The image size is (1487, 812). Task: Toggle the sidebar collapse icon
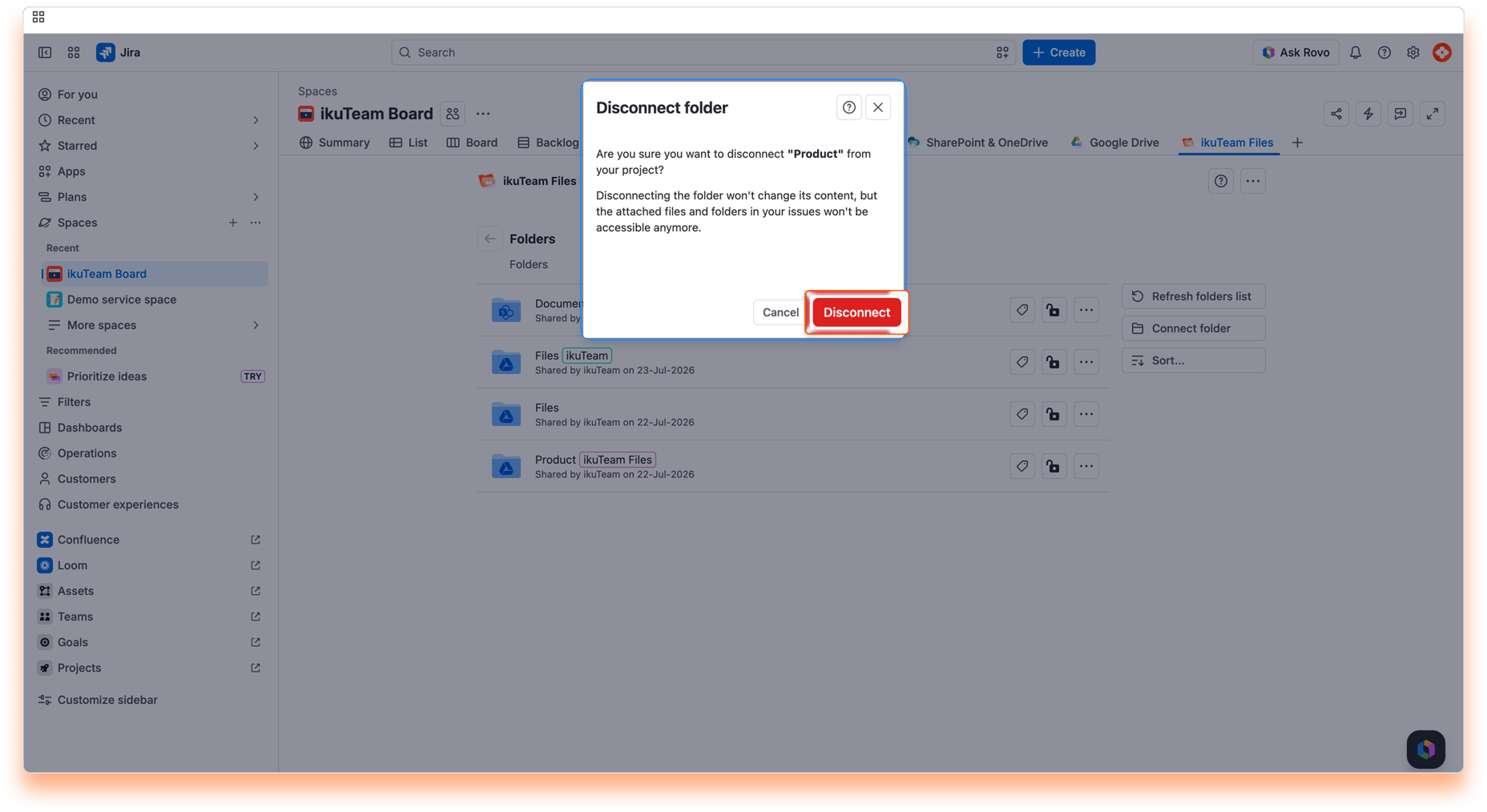click(45, 52)
